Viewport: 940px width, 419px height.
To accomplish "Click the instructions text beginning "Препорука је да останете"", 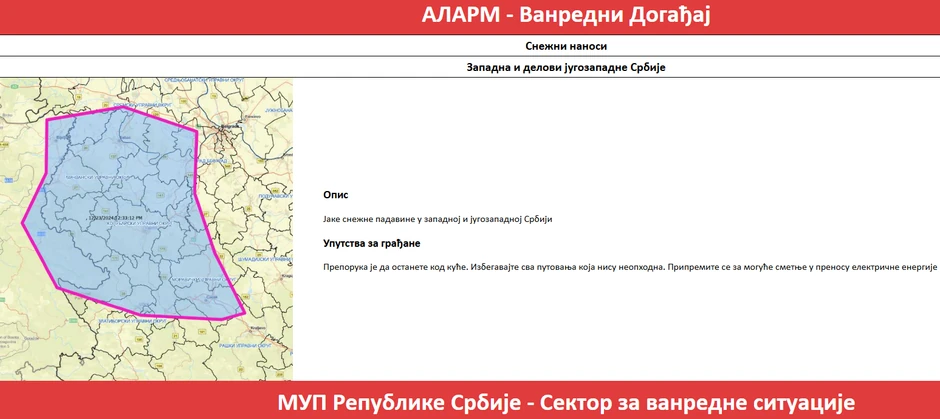I will pos(629,266).
